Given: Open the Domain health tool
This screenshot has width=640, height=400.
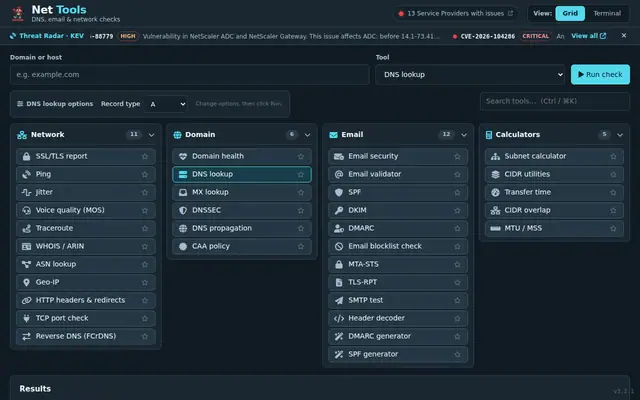Looking at the screenshot, I should pyautogui.click(x=242, y=156).
